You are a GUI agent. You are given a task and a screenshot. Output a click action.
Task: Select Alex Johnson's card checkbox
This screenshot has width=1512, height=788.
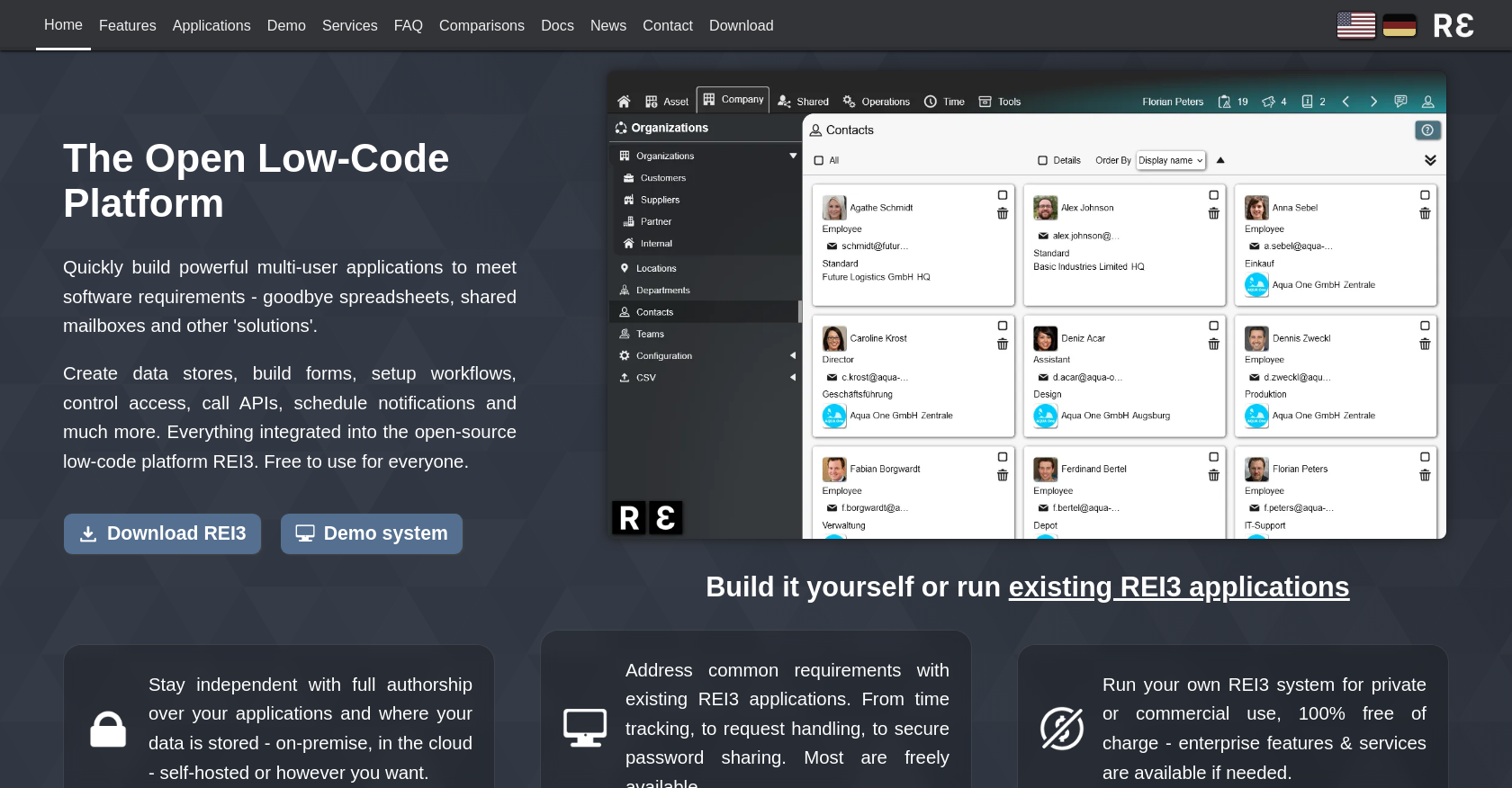coord(1213,195)
